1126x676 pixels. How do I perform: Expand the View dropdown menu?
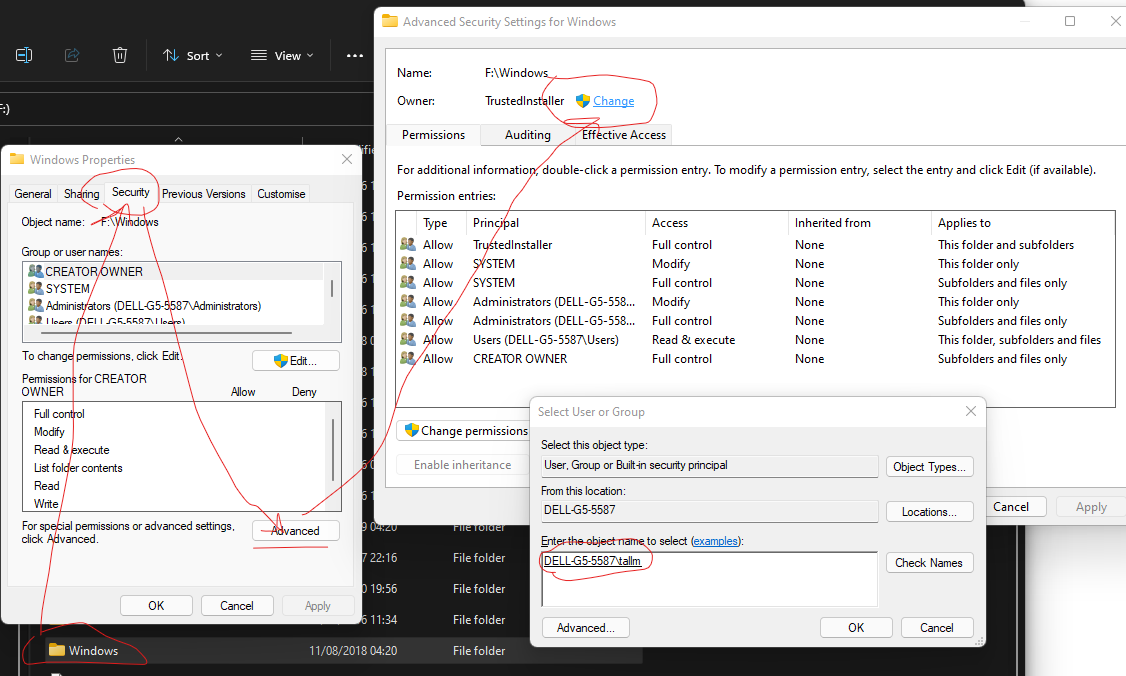(x=282, y=56)
